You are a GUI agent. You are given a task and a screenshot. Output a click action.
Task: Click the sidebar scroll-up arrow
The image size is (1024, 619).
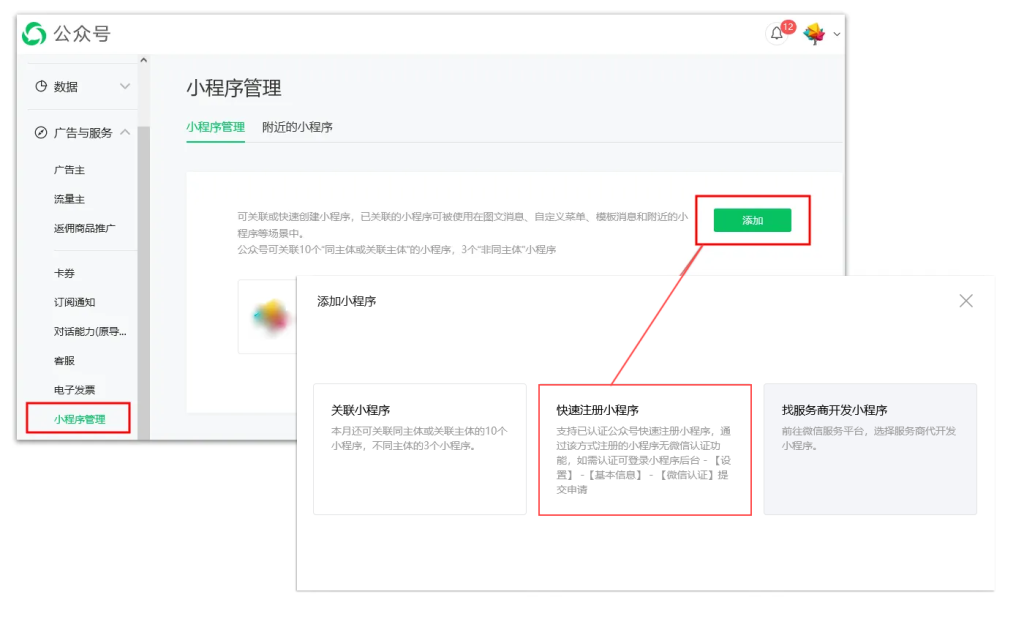[x=143, y=61]
